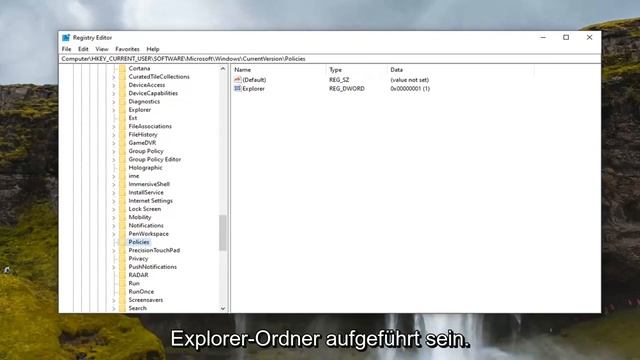640x360 pixels.
Task: Select the PenWorkspace key
Action: pyautogui.click(x=149, y=234)
